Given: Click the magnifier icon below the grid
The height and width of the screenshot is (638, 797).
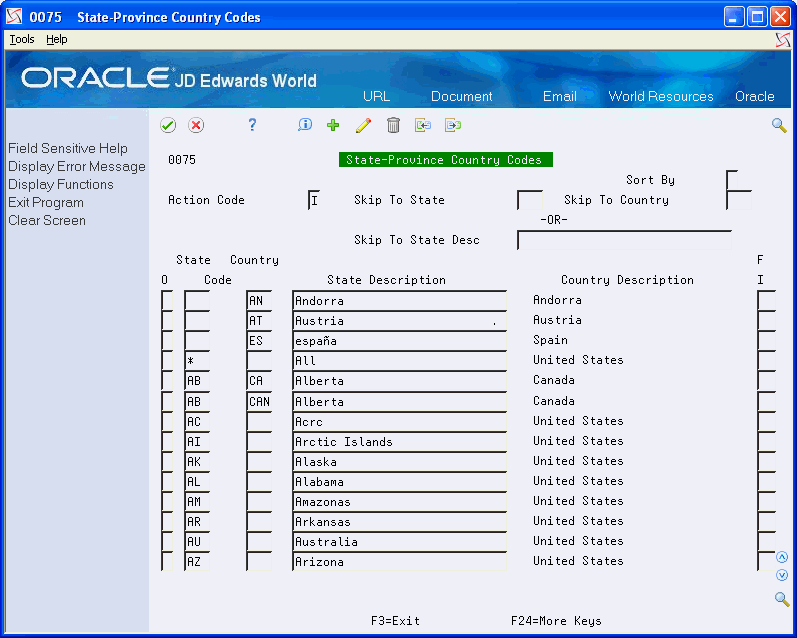Looking at the screenshot, I should point(782,599).
